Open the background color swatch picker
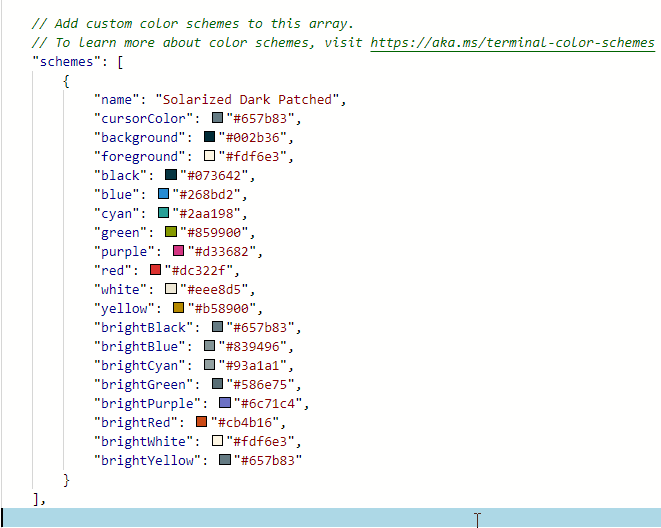The height and width of the screenshot is (528, 661). coord(209,137)
